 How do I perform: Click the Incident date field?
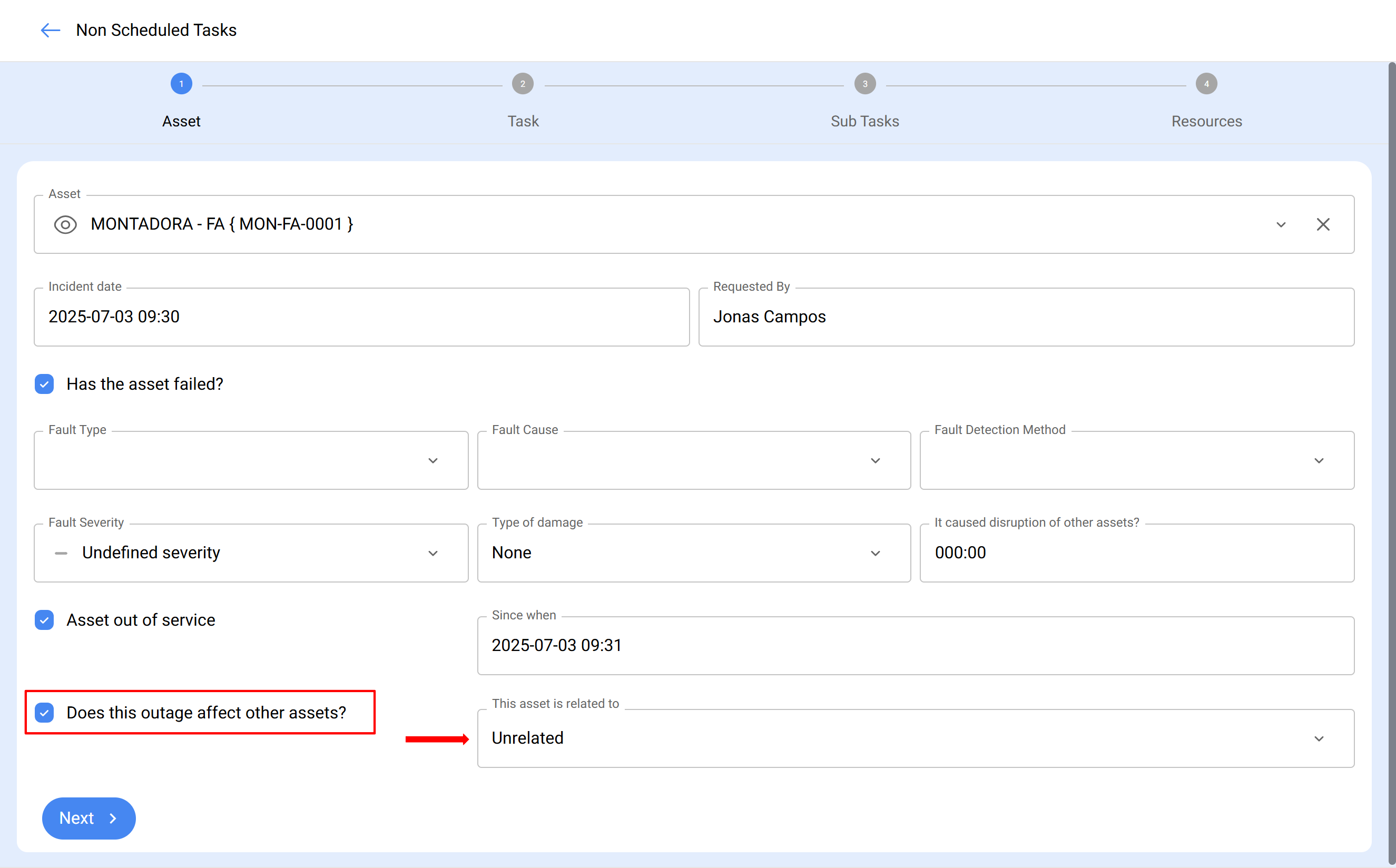point(361,317)
